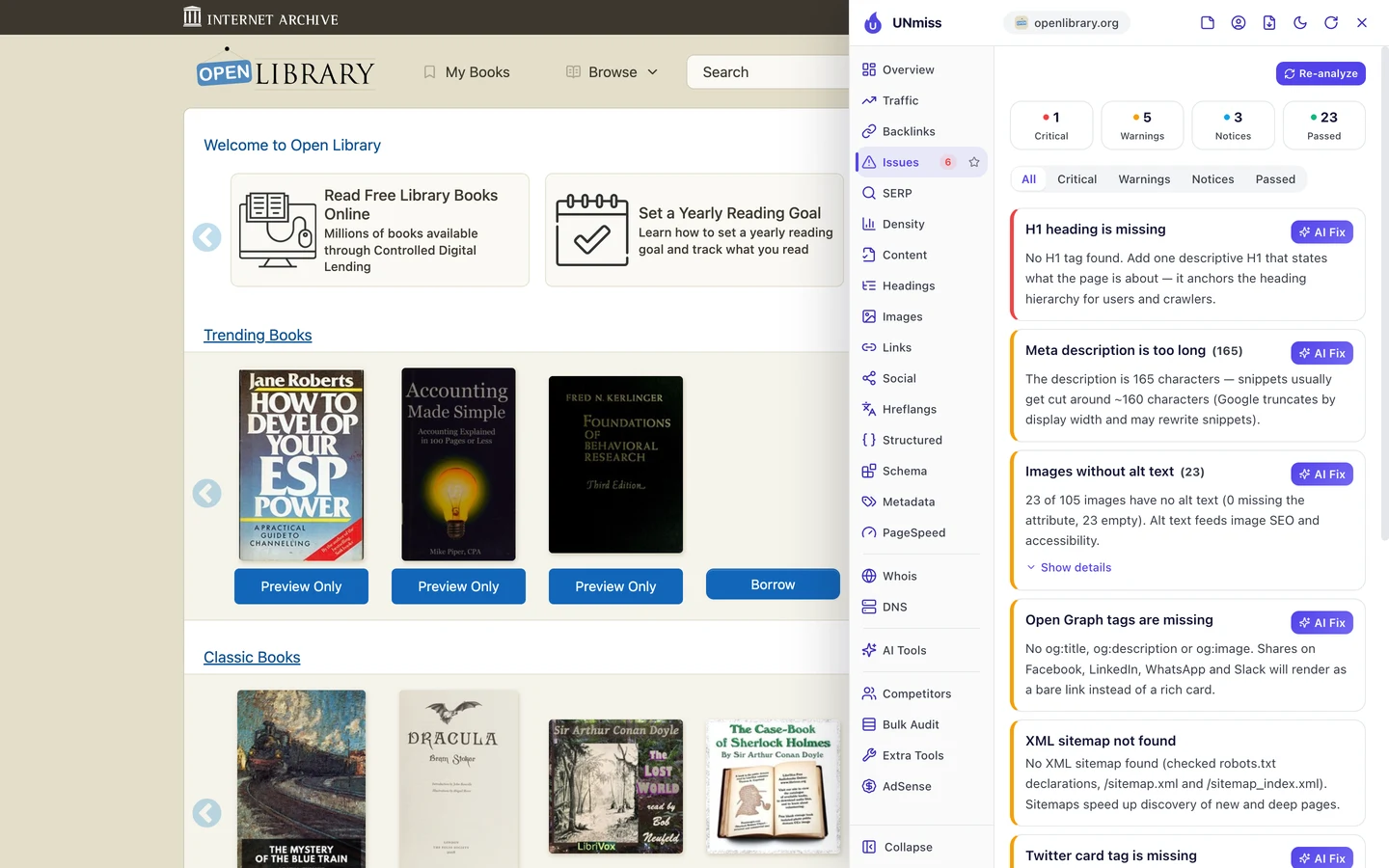Open the account profile icon in UNmiss header
Image resolution: width=1389 pixels, height=868 pixels.
pos(1239,22)
